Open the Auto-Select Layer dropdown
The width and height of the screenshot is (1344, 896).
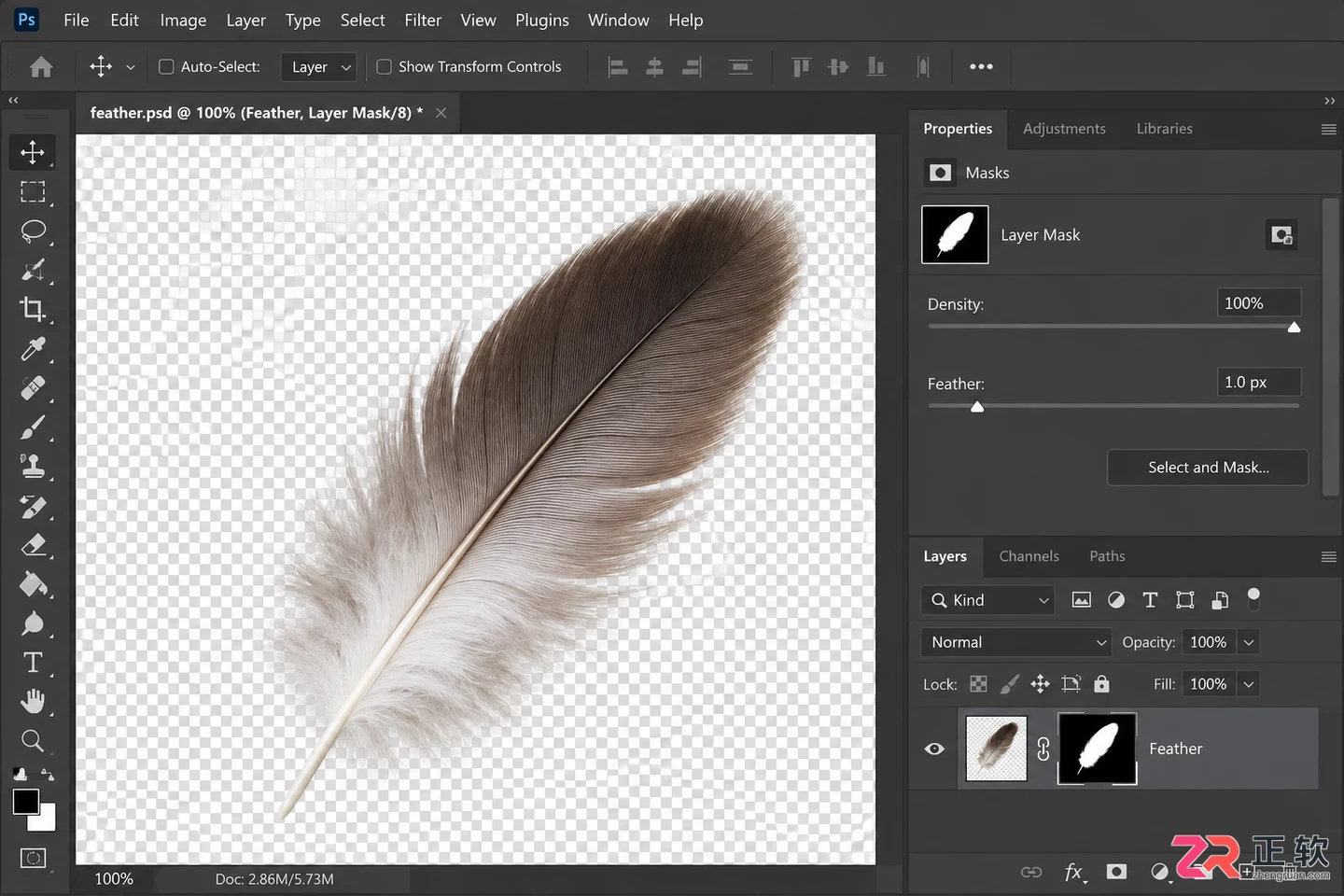(x=318, y=67)
